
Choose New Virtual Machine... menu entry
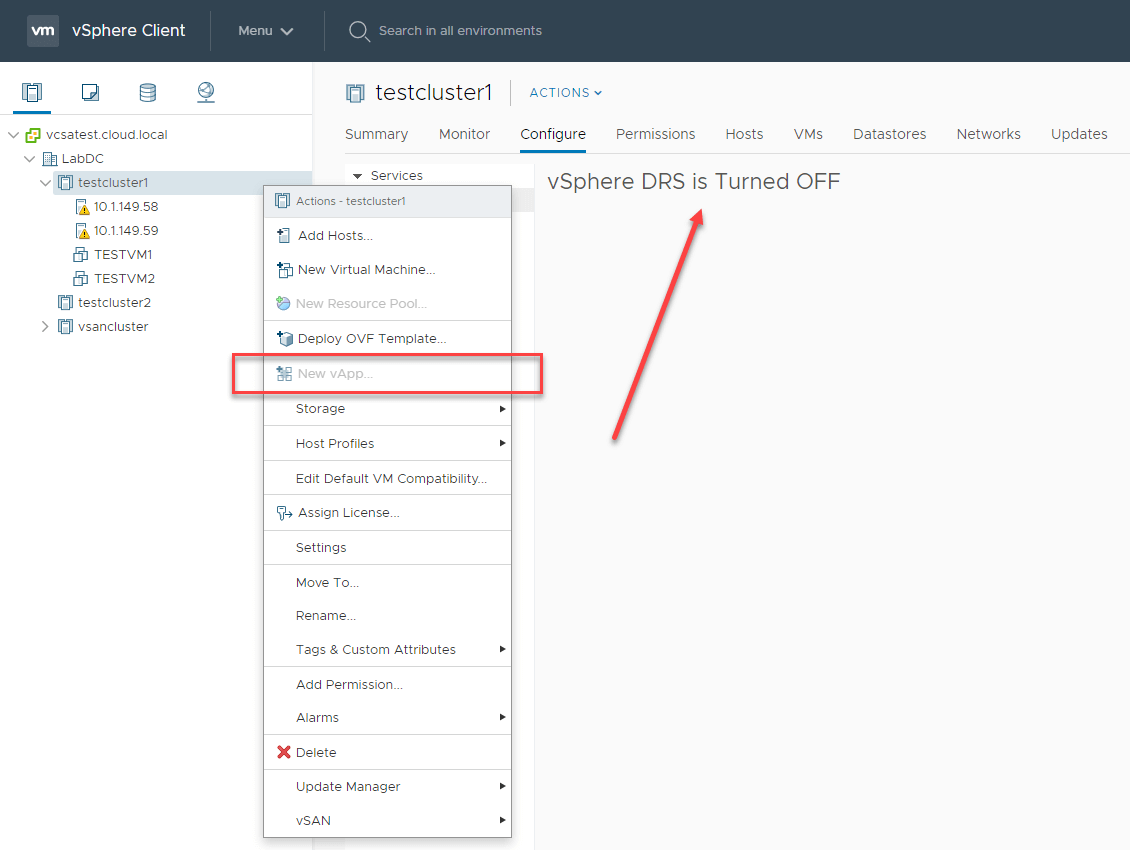(x=388, y=270)
